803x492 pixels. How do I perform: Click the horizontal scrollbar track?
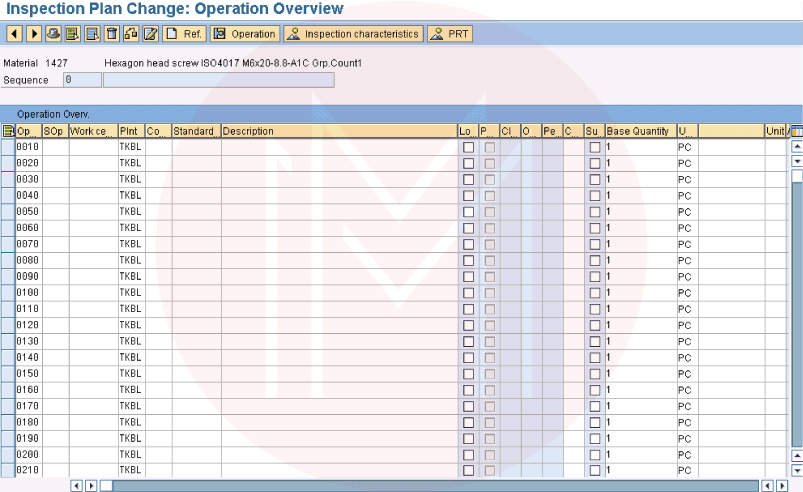(x=435, y=485)
